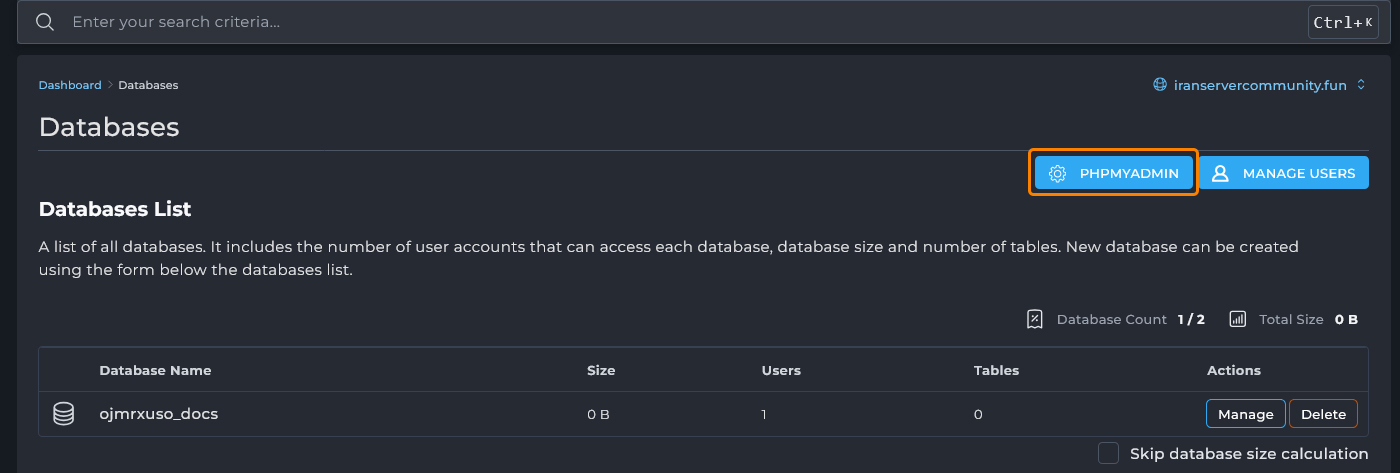Select the ojmrxuso_docs database name
The width and height of the screenshot is (1400, 473).
click(x=158, y=414)
